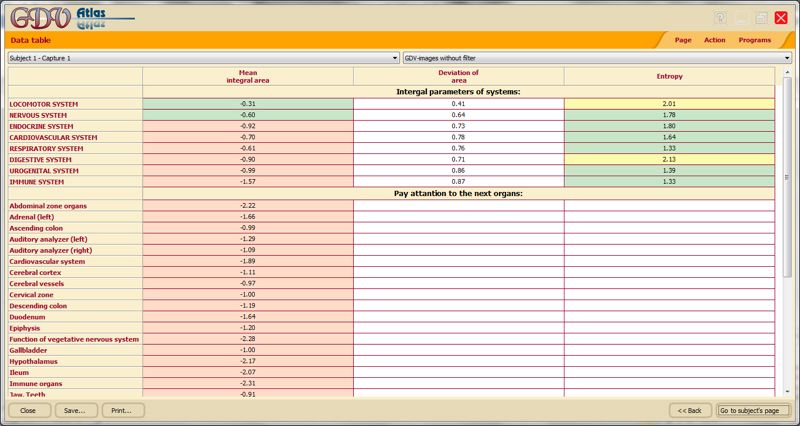Viewport: 800px width, 426px height.
Task: Click the cardiovascular entropy value 1.64
Action: [x=669, y=137]
